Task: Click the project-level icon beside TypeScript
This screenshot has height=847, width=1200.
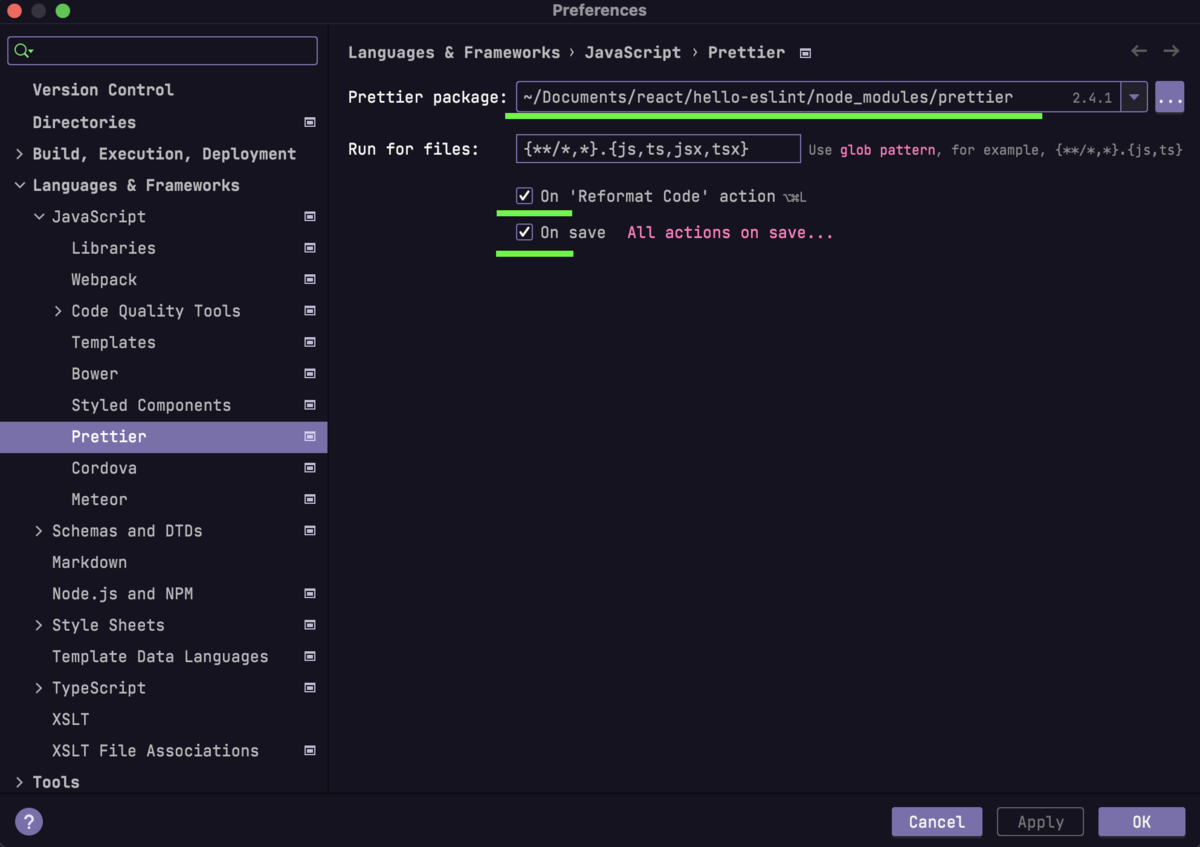Action: click(310, 688)
